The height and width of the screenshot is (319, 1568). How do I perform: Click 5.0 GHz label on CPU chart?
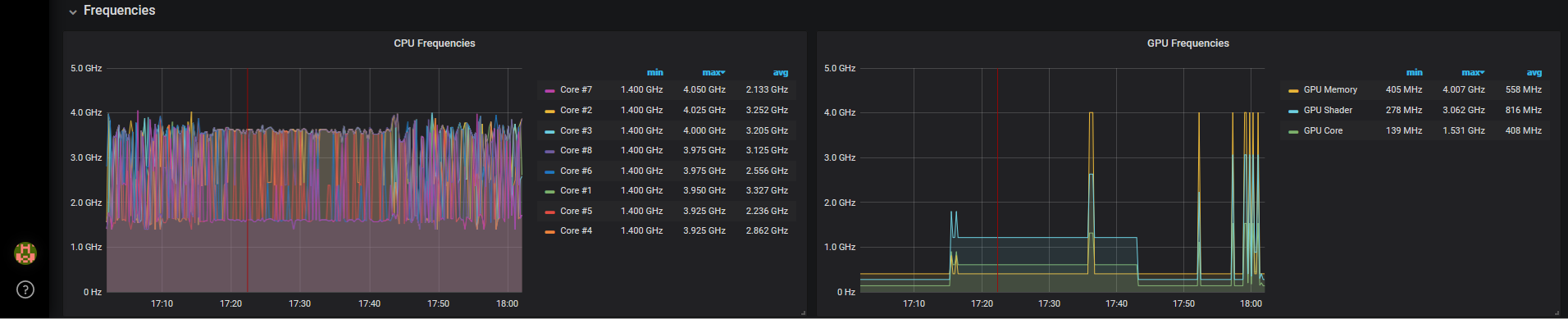tap(86, 68)
